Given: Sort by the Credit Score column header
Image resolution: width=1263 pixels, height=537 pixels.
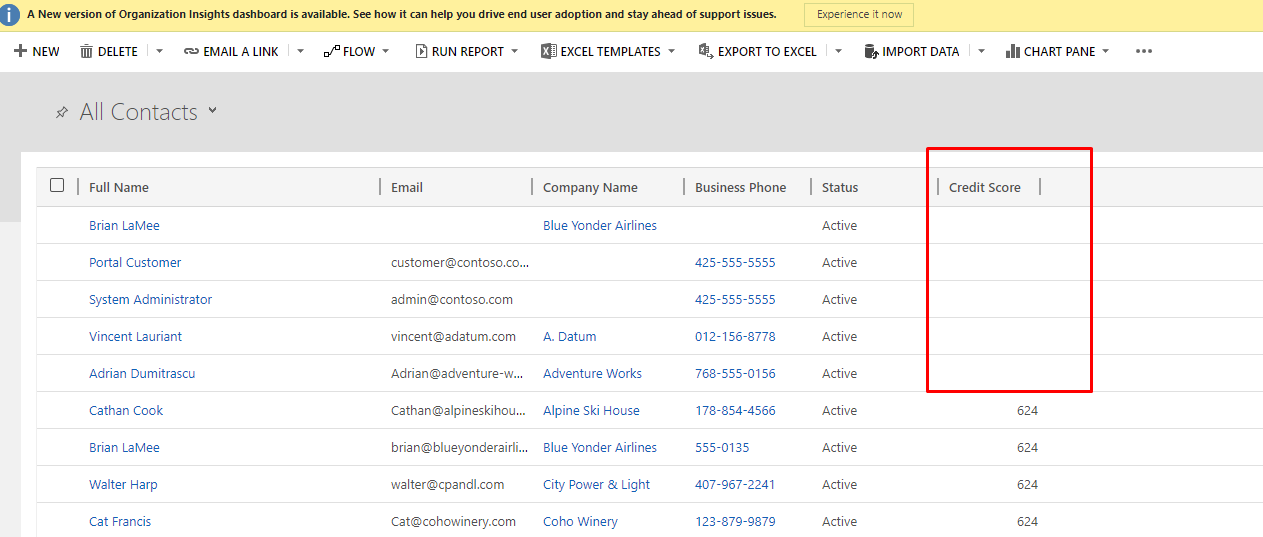Looking at the screenshot, I should tap(984, 187).
